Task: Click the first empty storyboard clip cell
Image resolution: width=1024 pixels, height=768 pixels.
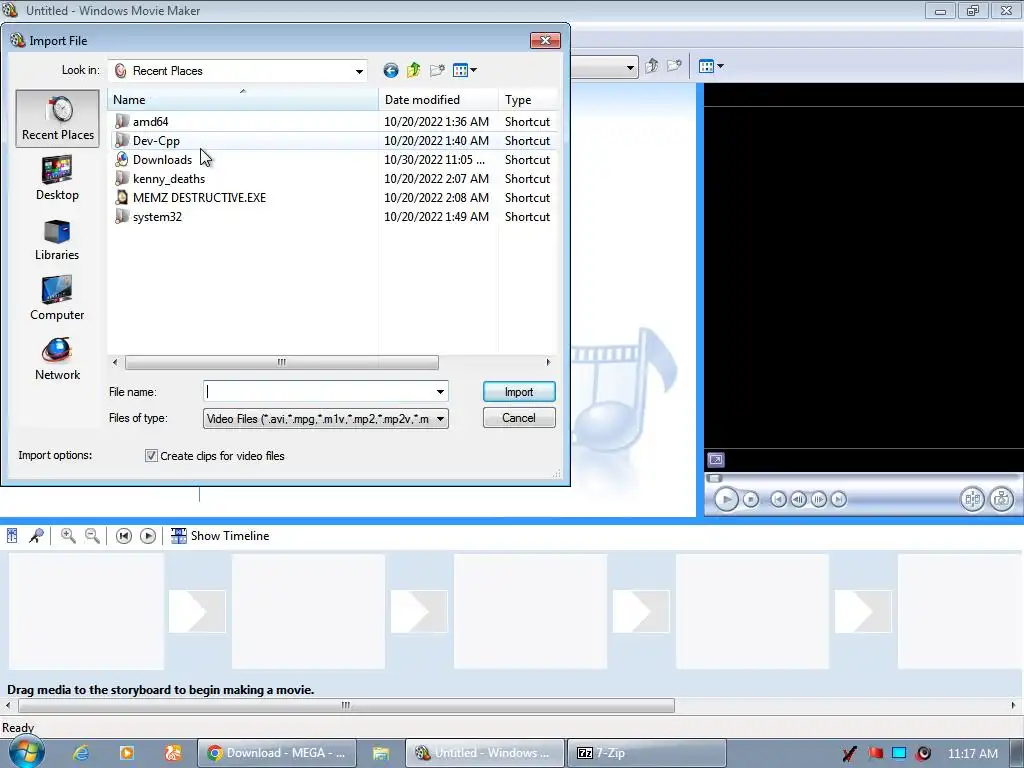Action: 86,611
